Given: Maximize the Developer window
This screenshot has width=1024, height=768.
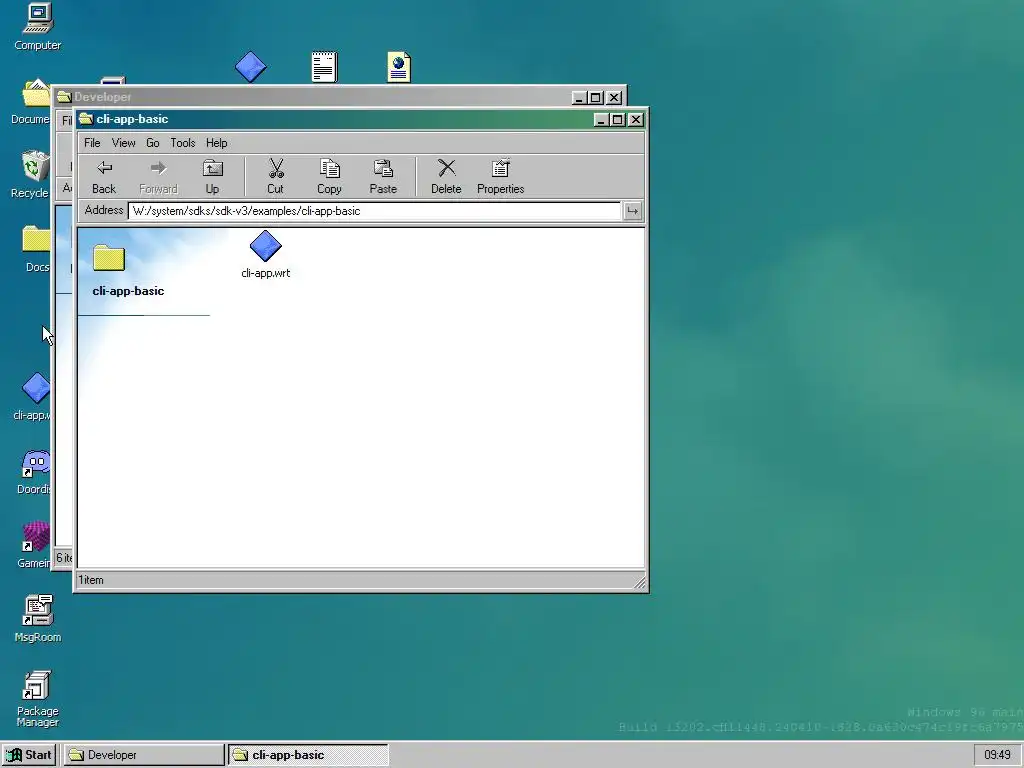Looking at the screenshot, I should pyautogui.click(x=596, y=97).
